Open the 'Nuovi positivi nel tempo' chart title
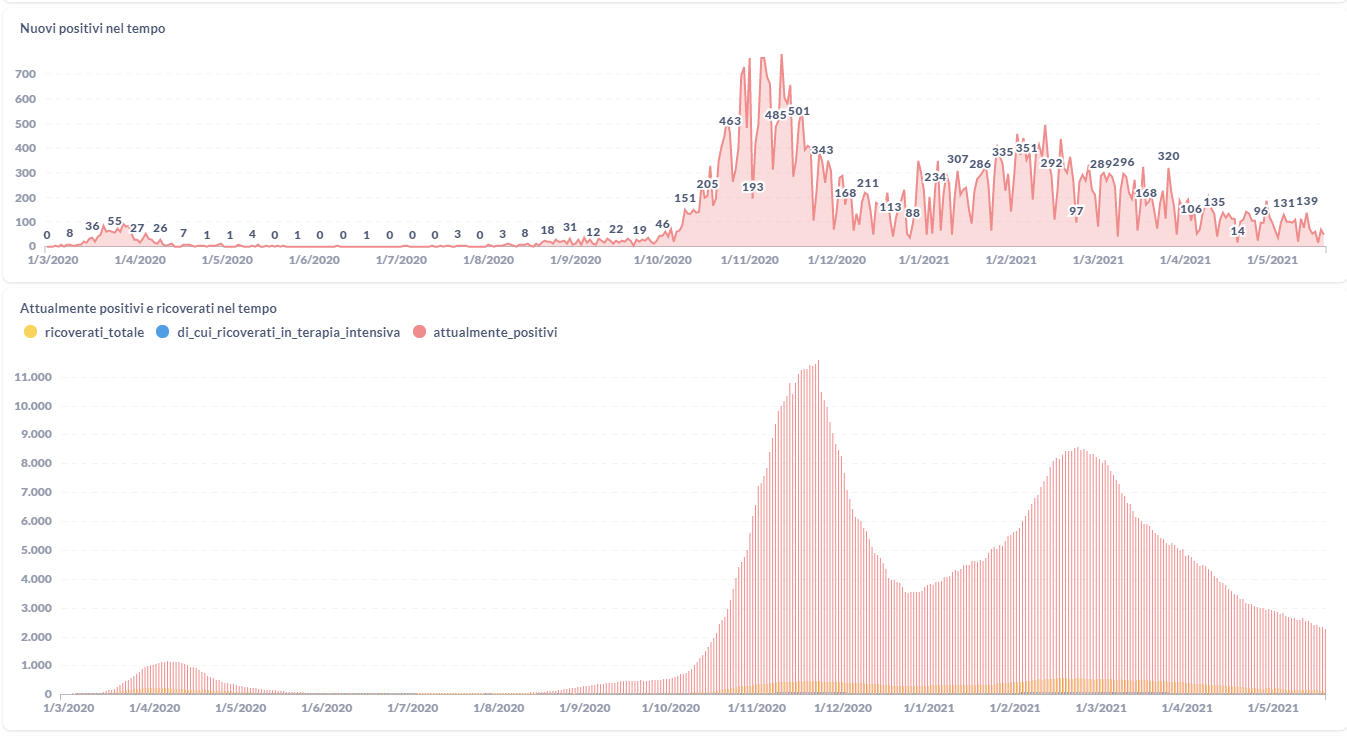 (93, 29)
